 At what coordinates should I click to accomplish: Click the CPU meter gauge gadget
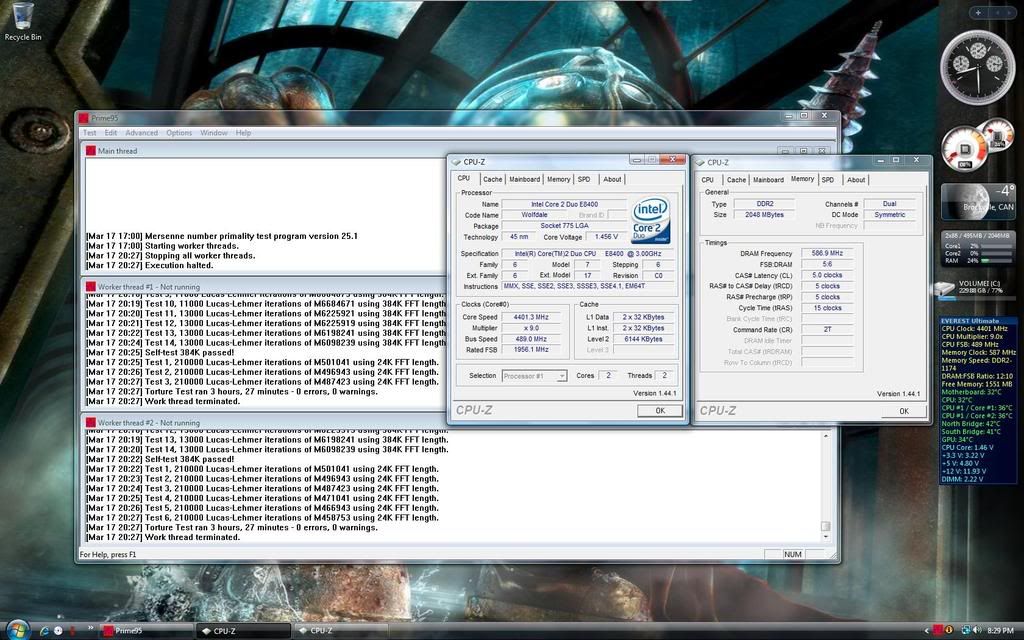pos(965,149)
